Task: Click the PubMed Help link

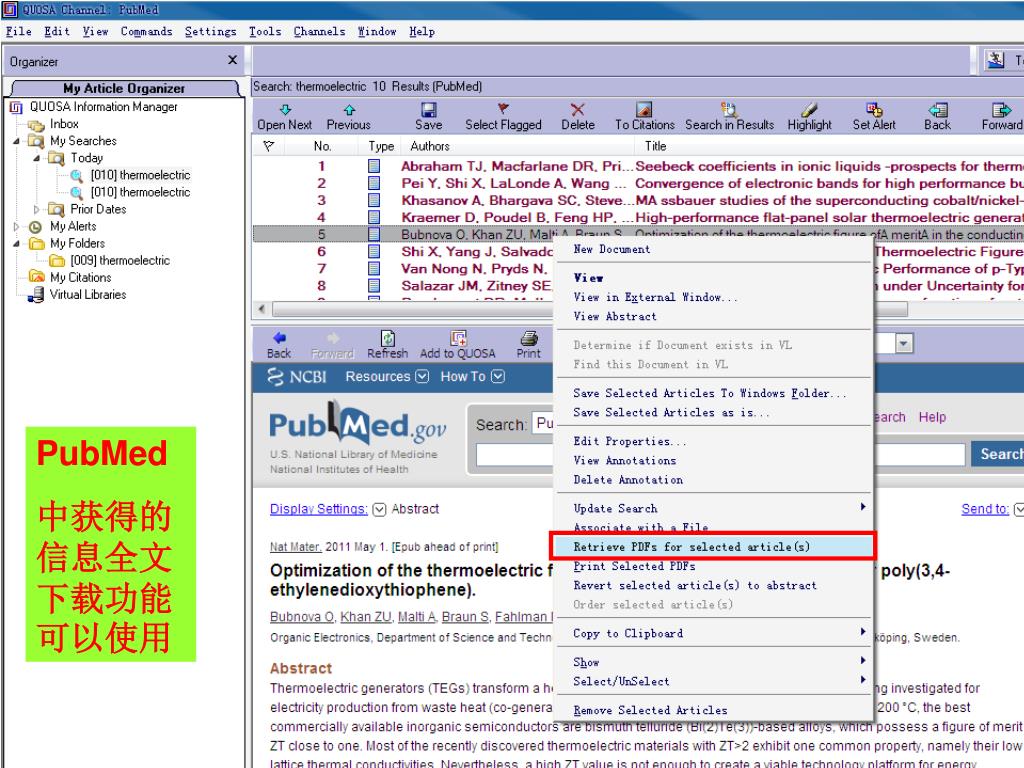Action: point(932,417)
